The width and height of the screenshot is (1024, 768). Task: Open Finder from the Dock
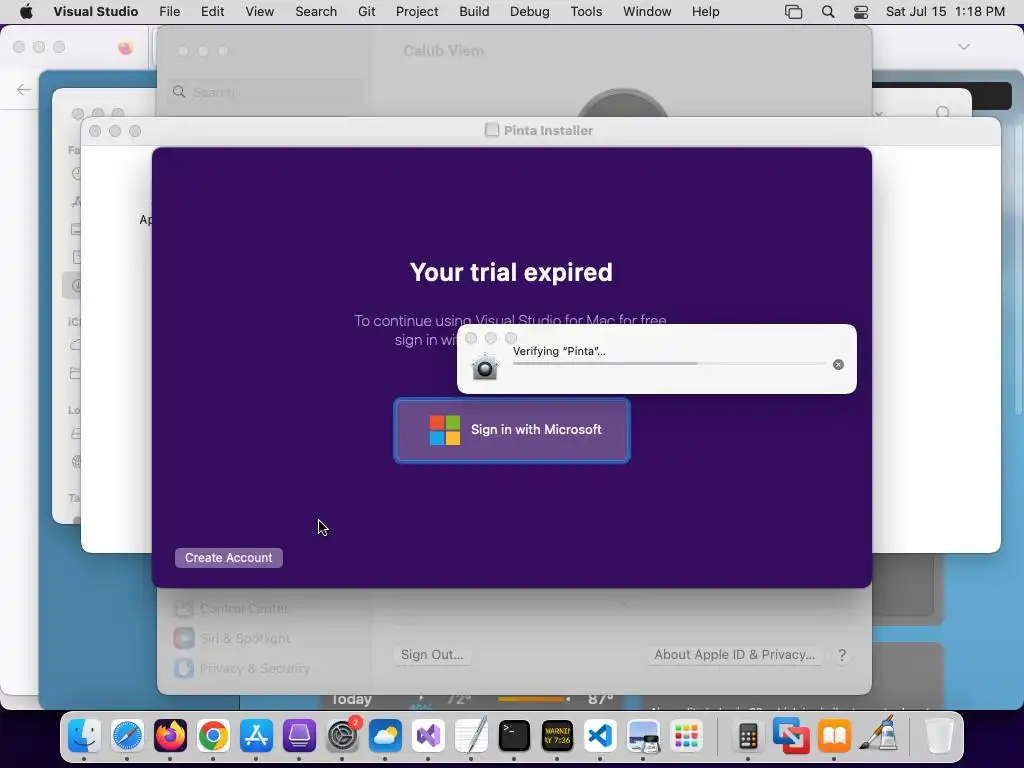pos(84,736)
